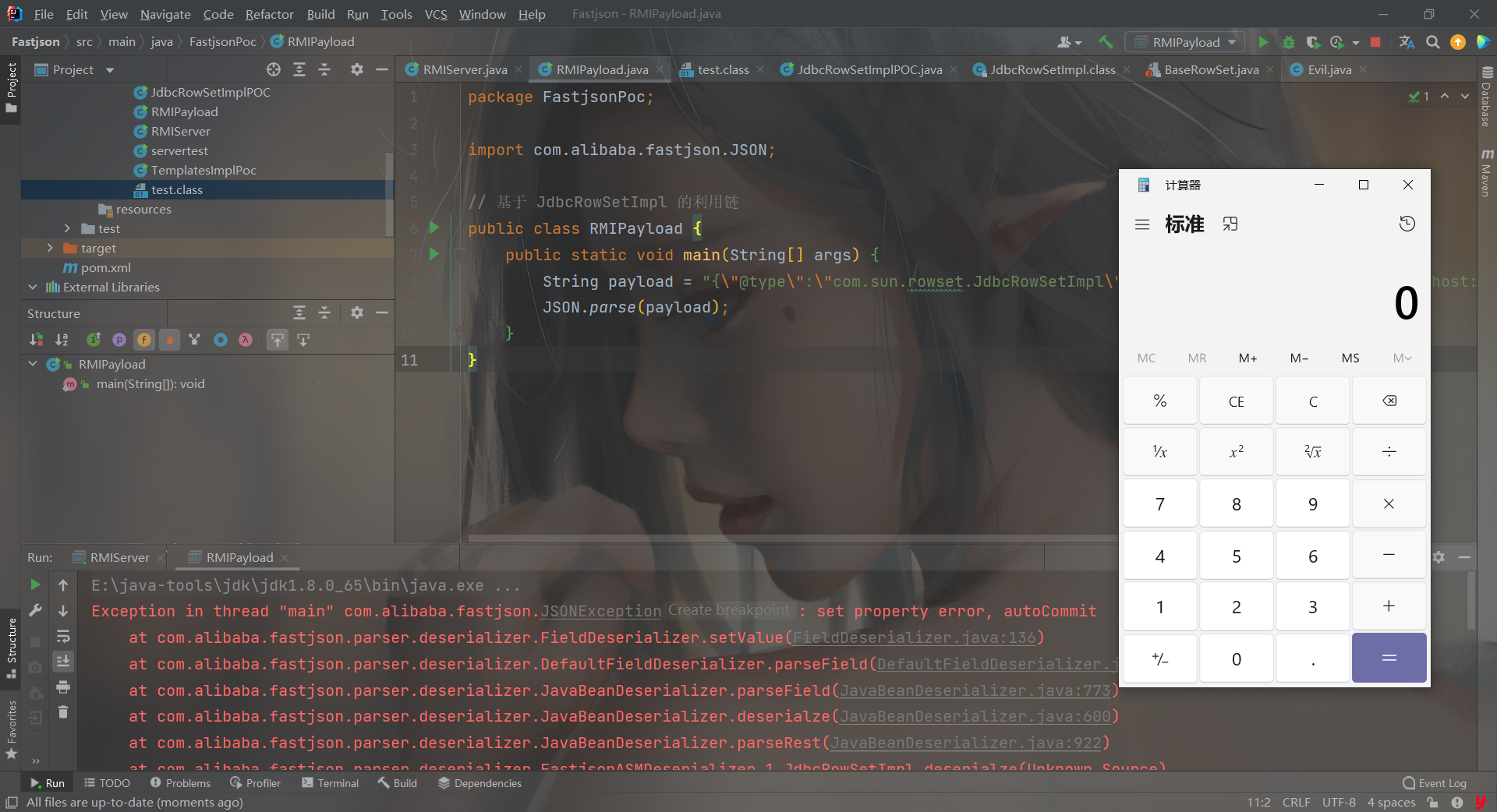Open the calculator hamburger navigation menu
This screenshot has height=812, width=1497.
[1142, 224]
